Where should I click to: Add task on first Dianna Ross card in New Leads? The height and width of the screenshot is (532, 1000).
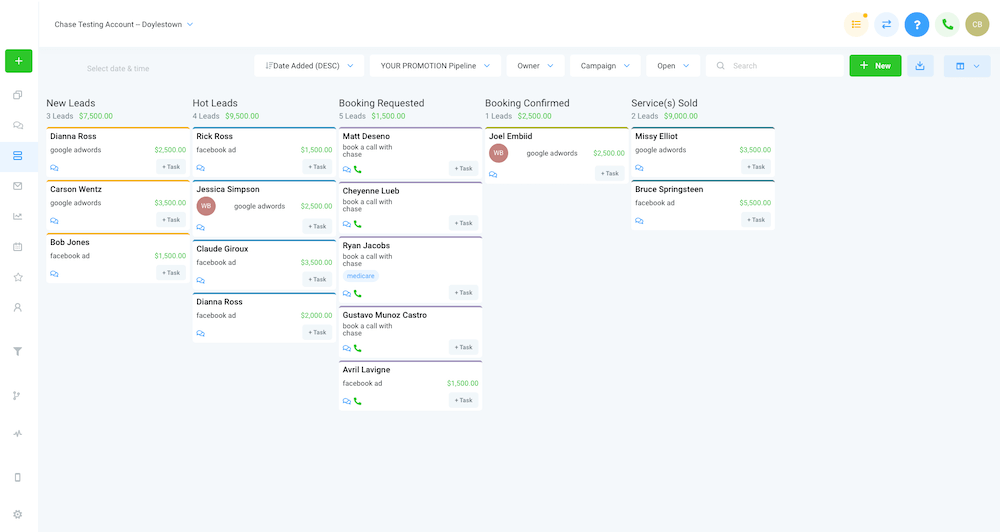[x=171, y=166]
